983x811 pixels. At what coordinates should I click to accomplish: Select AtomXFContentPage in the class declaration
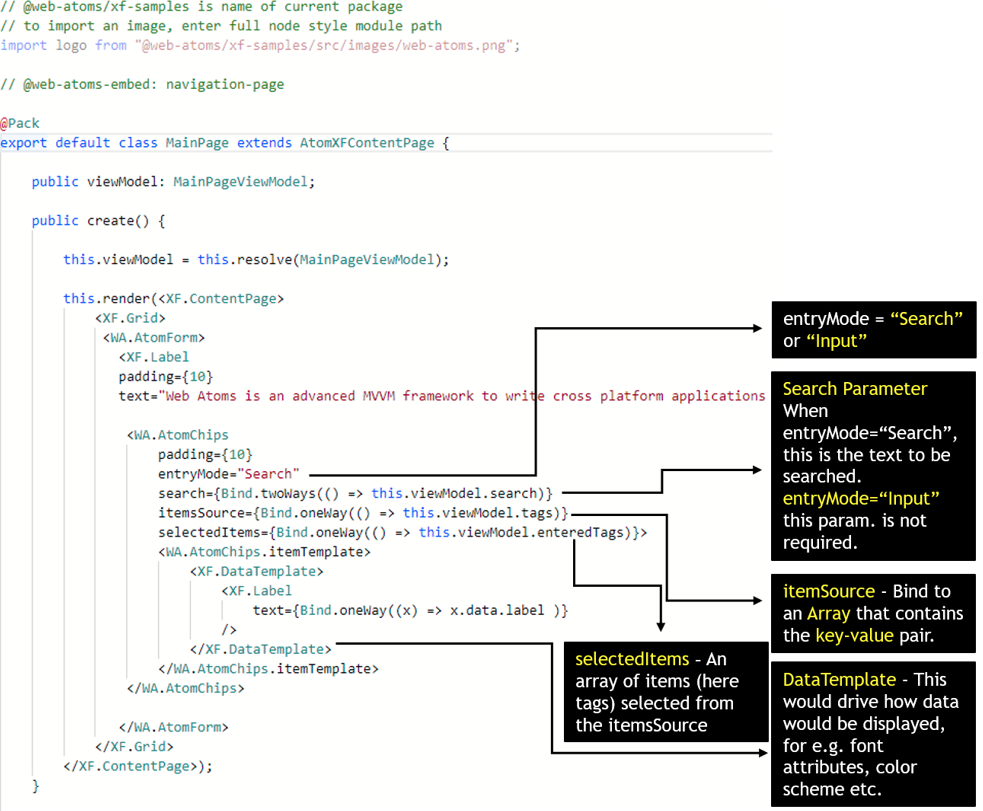coord(367,143)
